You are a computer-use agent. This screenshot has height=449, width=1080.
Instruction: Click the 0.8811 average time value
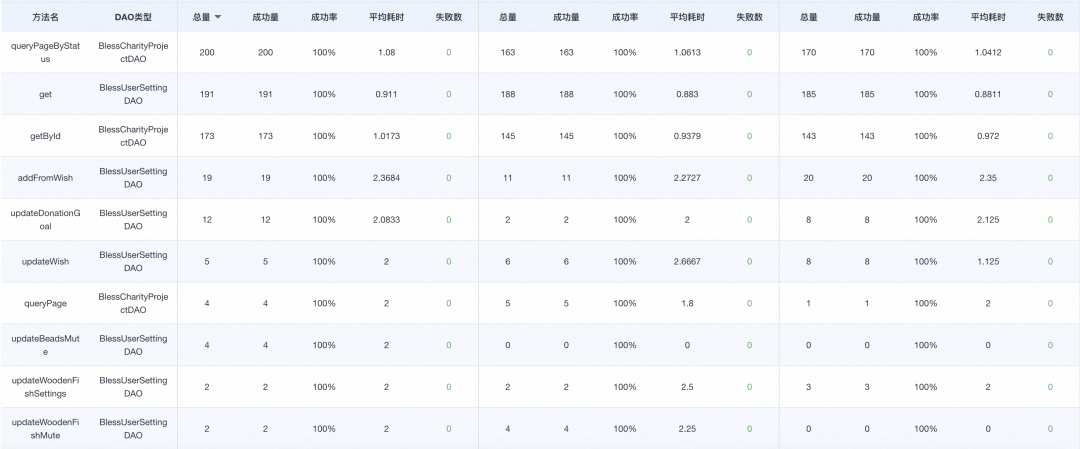click(x=988, y=94)
